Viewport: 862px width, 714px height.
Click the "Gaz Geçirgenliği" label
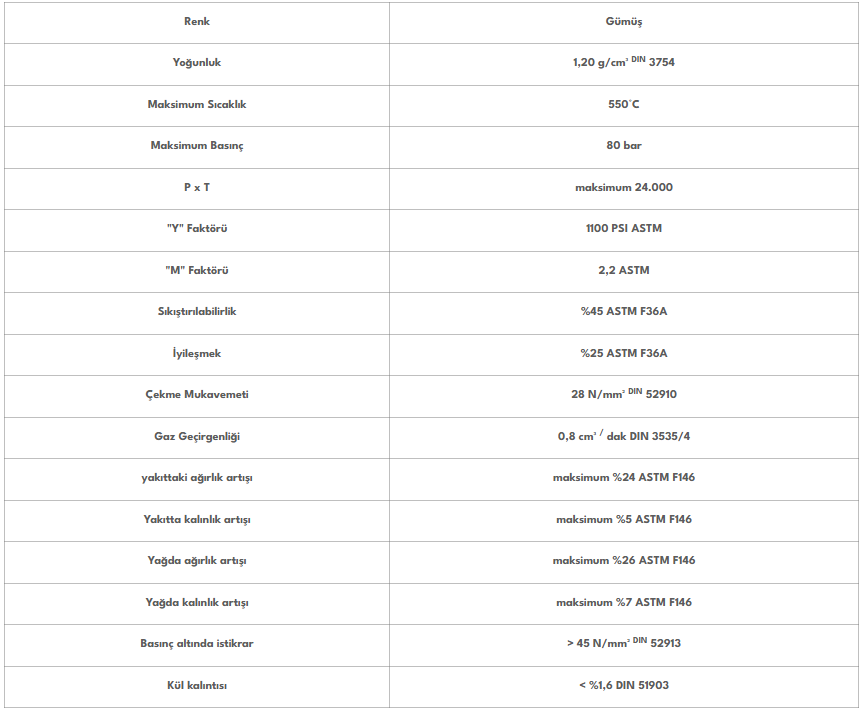197,436
